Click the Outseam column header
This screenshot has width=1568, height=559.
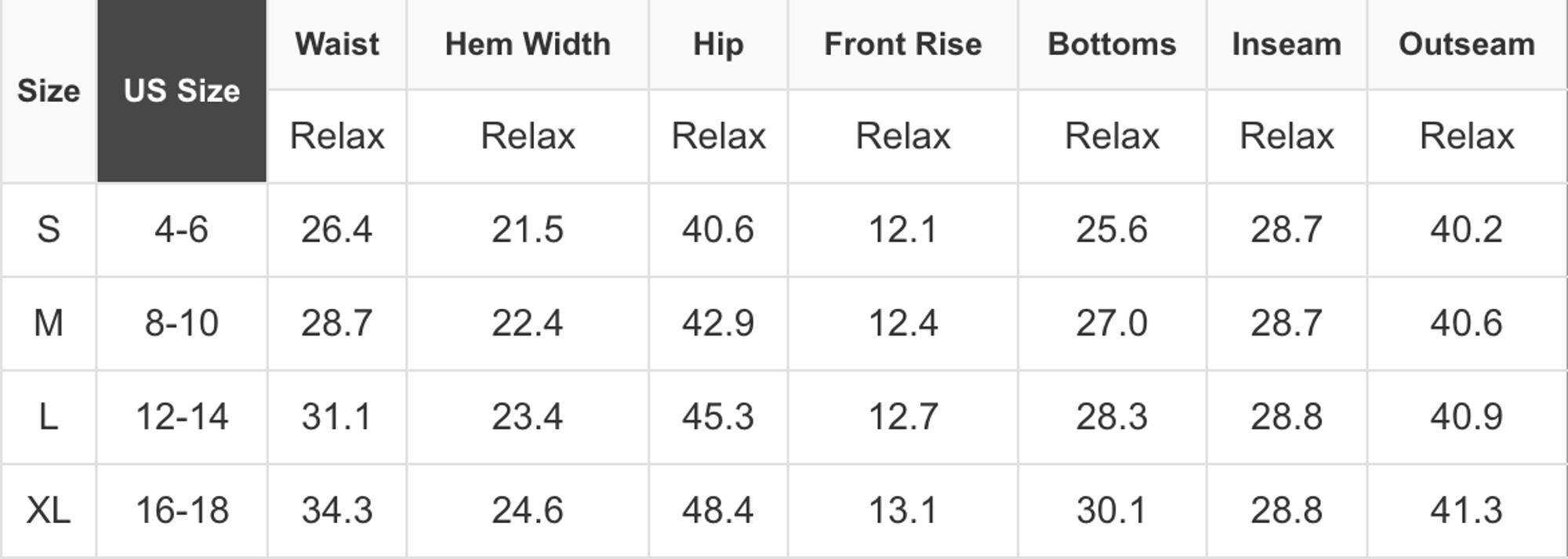[1467, 44]
